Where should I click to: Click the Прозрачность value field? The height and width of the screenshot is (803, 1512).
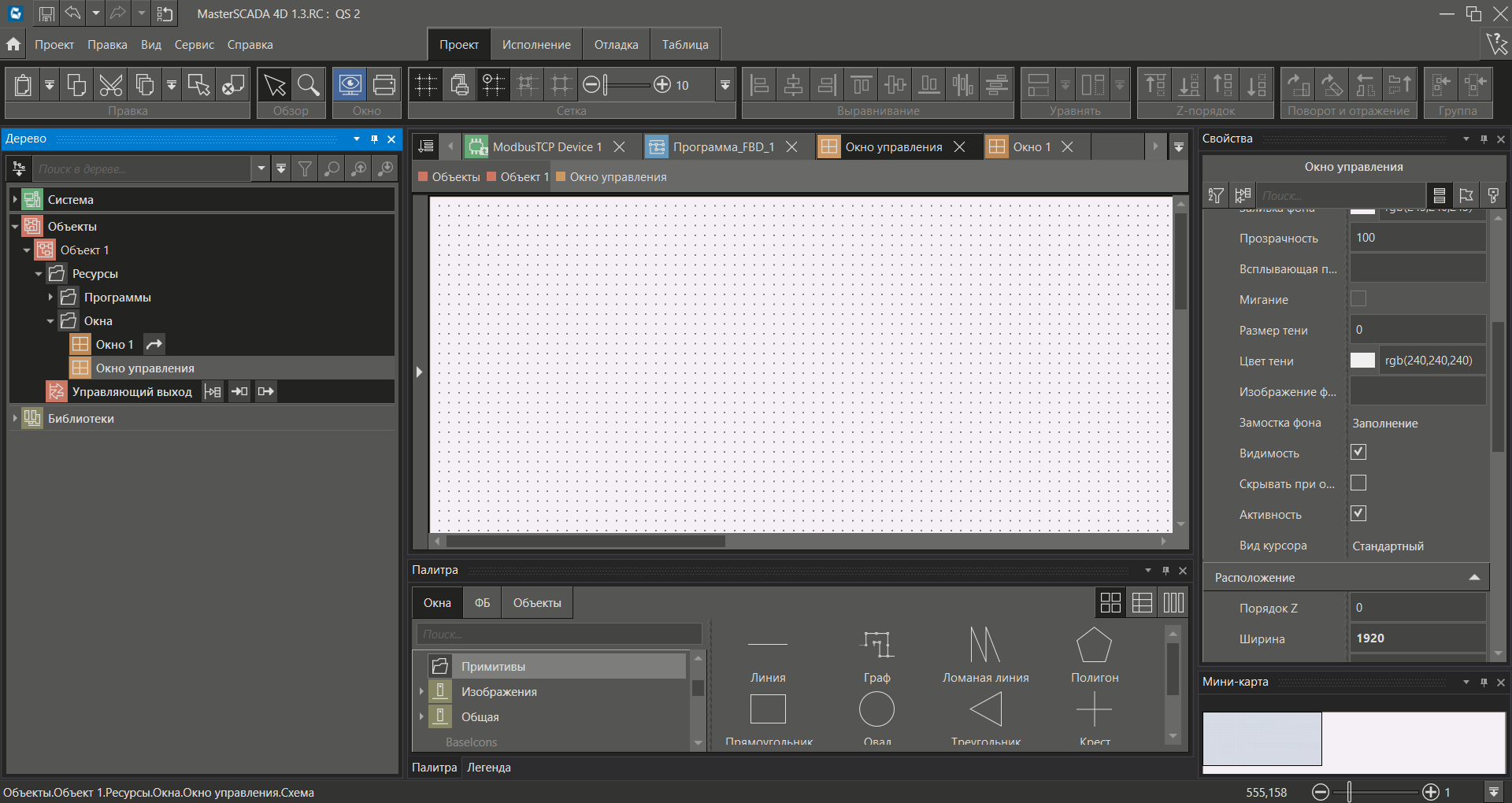tap(1417, 238)
